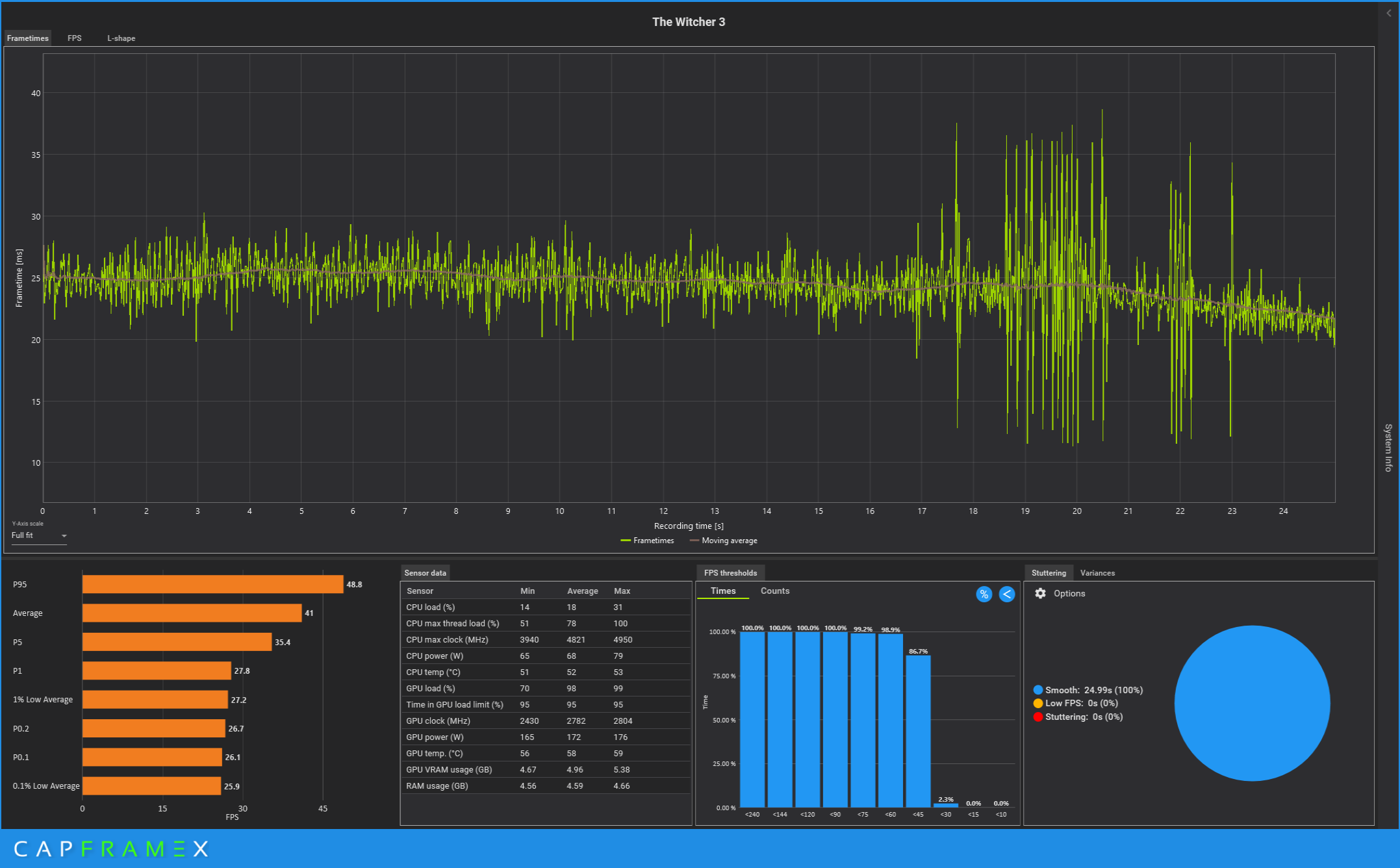The image size is (1400, 868).
Task: Click the less-than comparison toggle icon
Action: [x=1006, y=594]
